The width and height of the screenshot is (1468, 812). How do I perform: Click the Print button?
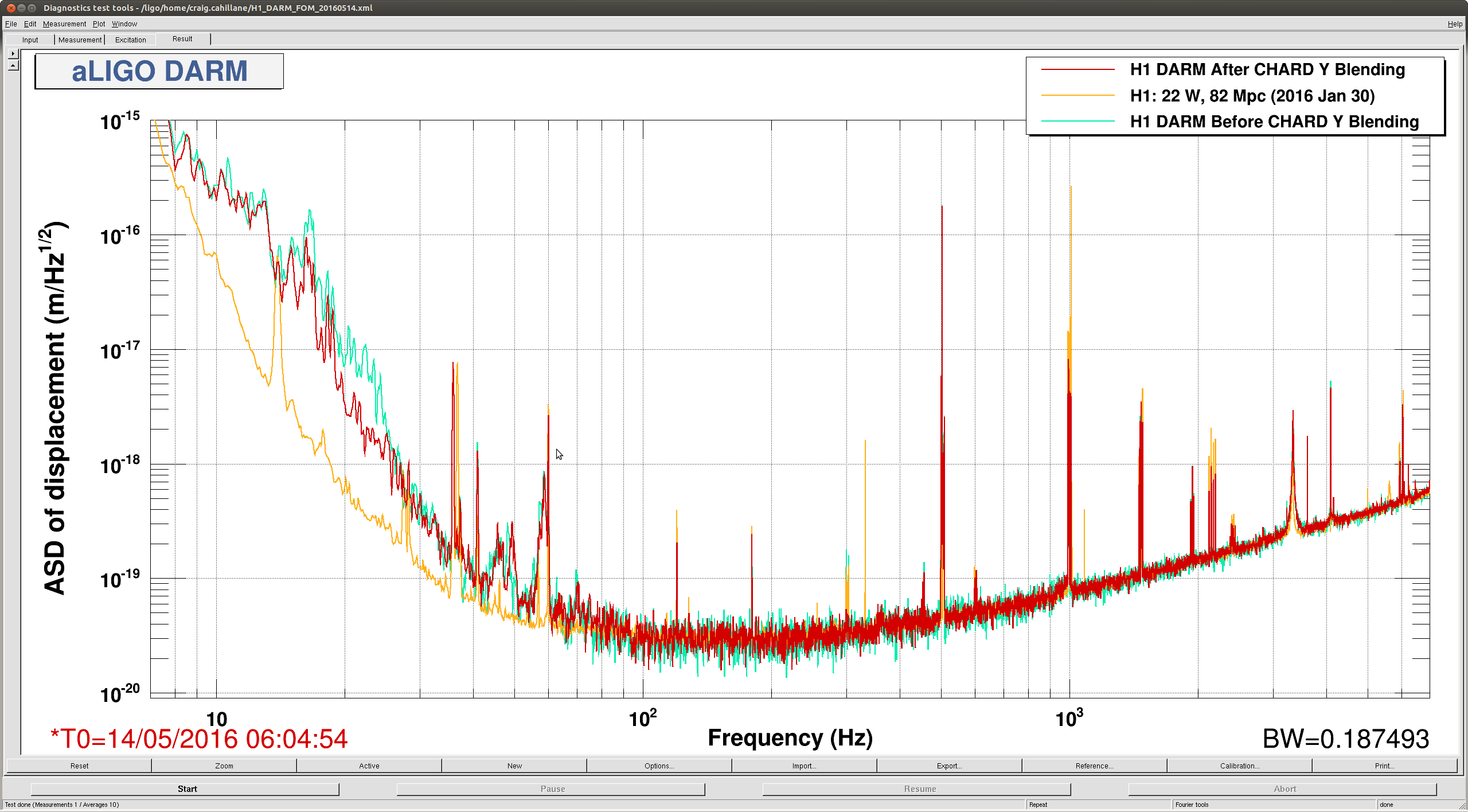coord(1385,766)
